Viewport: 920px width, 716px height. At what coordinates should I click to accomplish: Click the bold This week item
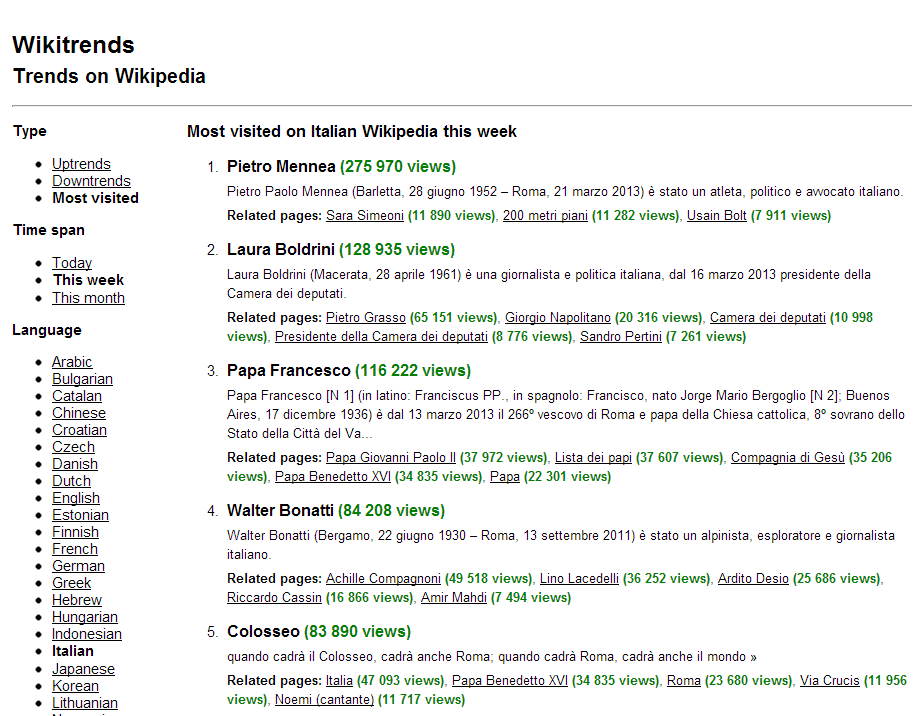tap(88, 279)
